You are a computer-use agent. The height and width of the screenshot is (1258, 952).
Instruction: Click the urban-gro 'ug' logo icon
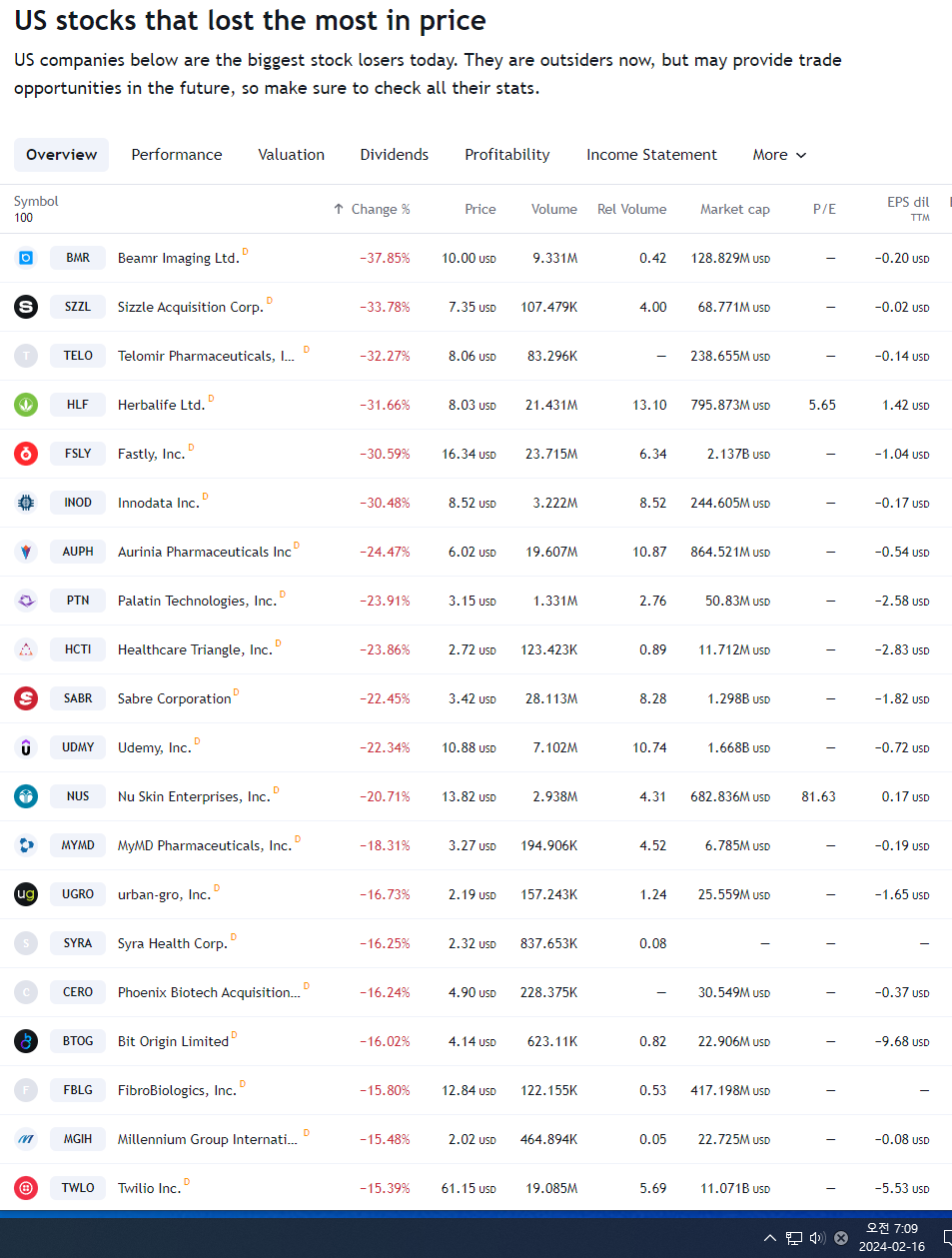26,894
